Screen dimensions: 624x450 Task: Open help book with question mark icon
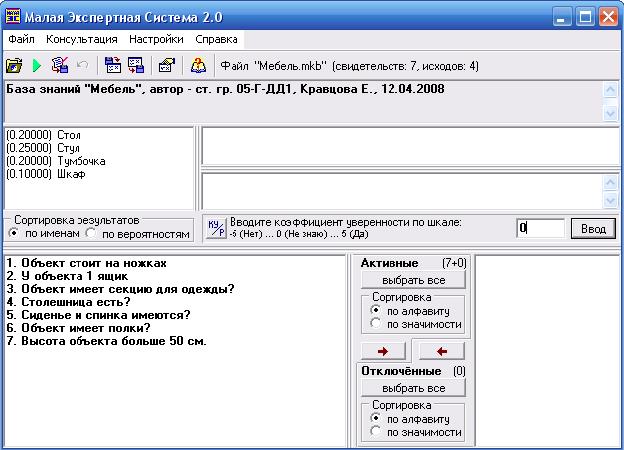point(198,65)
